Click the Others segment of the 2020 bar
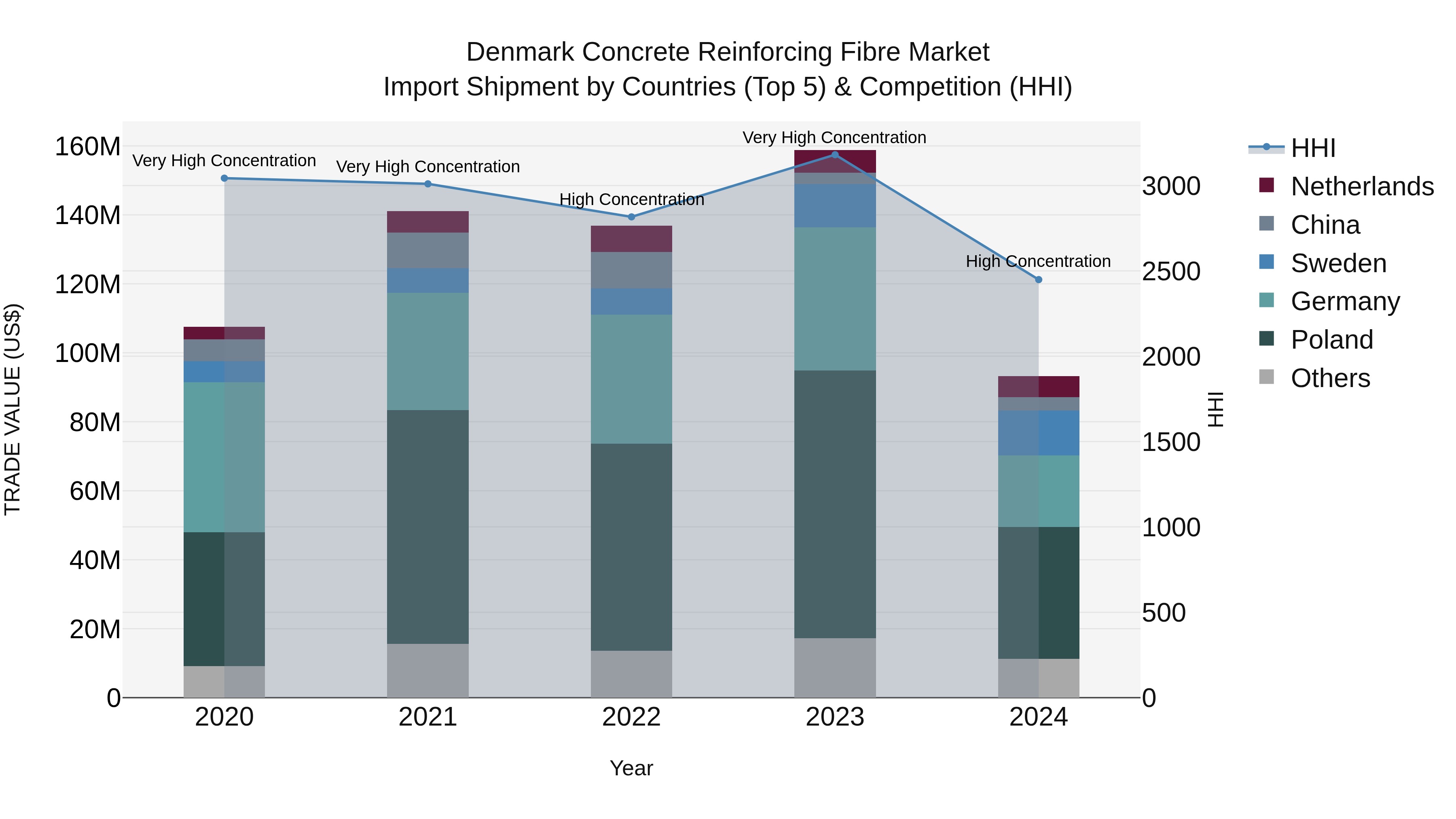 [x=224, y=681]
